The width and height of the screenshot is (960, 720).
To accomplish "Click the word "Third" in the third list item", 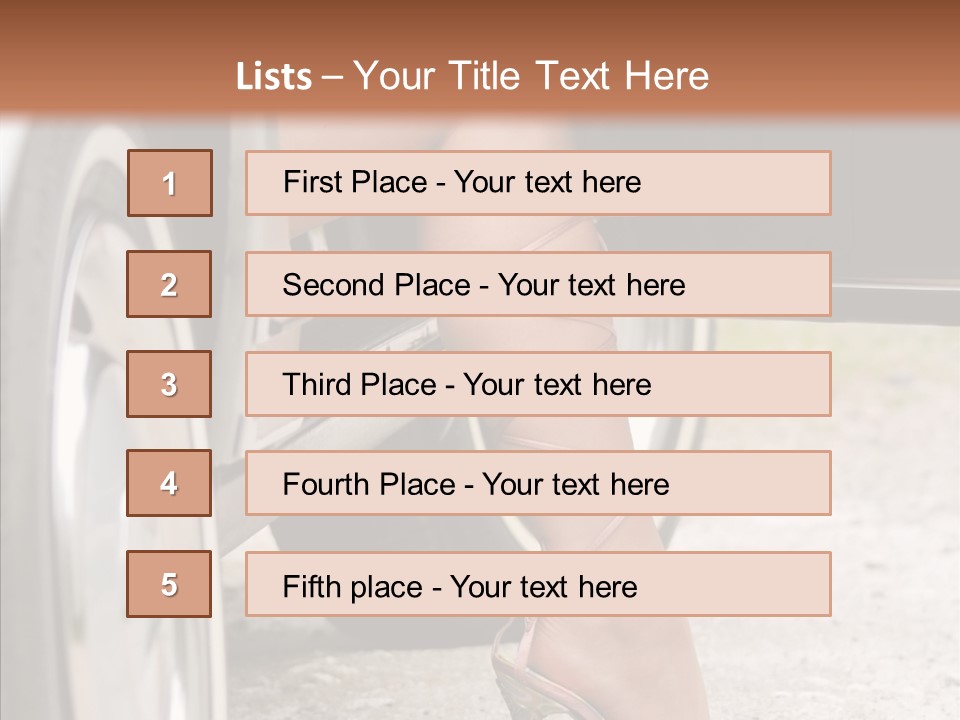I will tap(316, 385).
